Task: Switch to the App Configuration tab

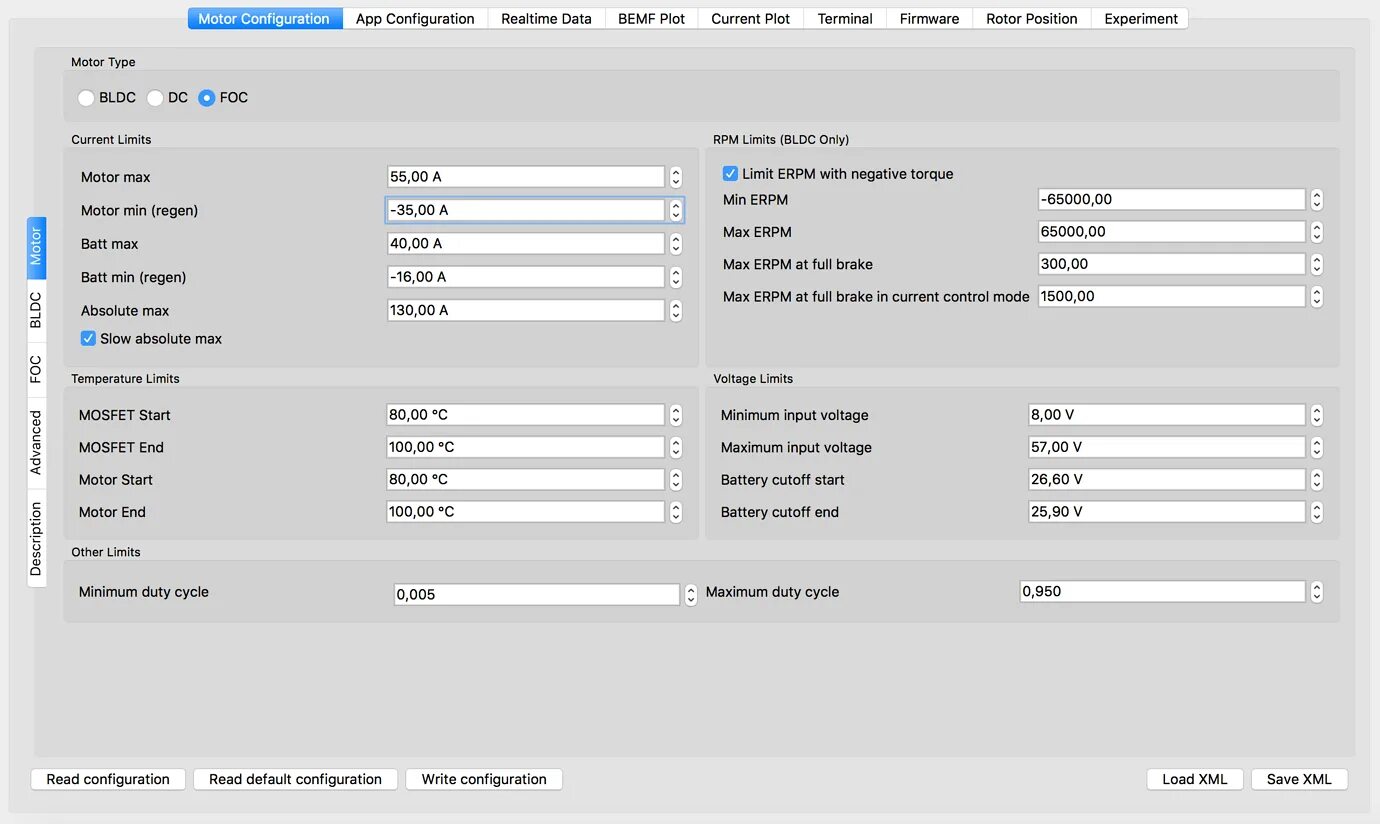Action: tap(415, 19)
